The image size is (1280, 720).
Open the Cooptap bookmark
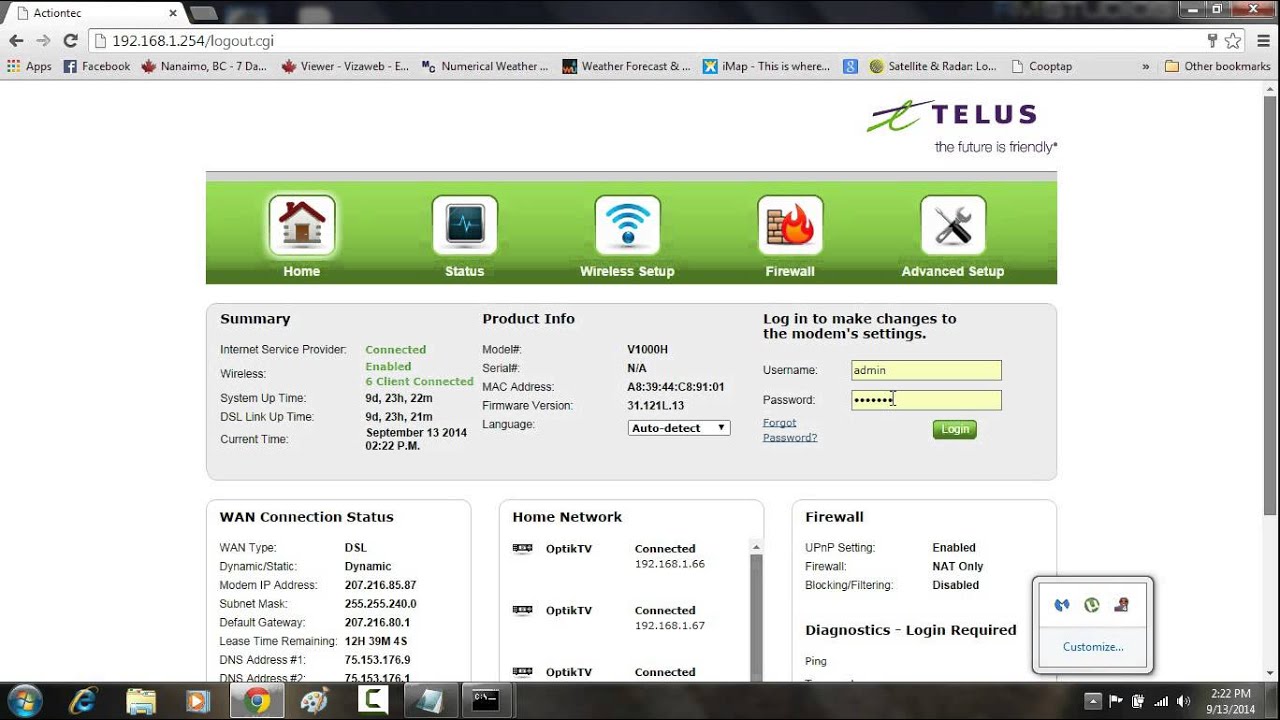click(x=1041, y=66)
